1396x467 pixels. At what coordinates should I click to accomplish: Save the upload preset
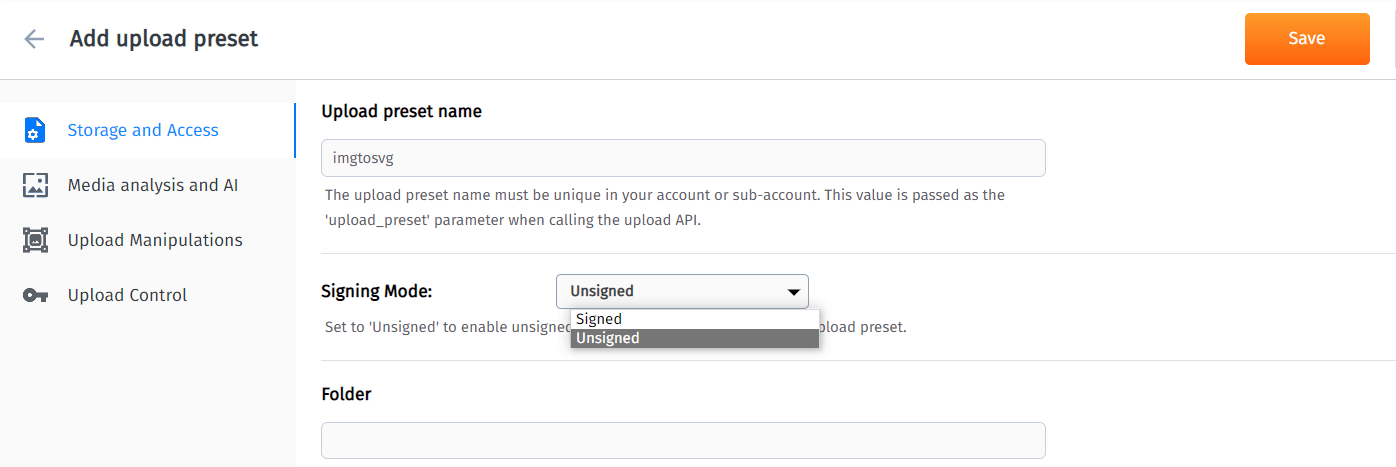coord(1306,39)
